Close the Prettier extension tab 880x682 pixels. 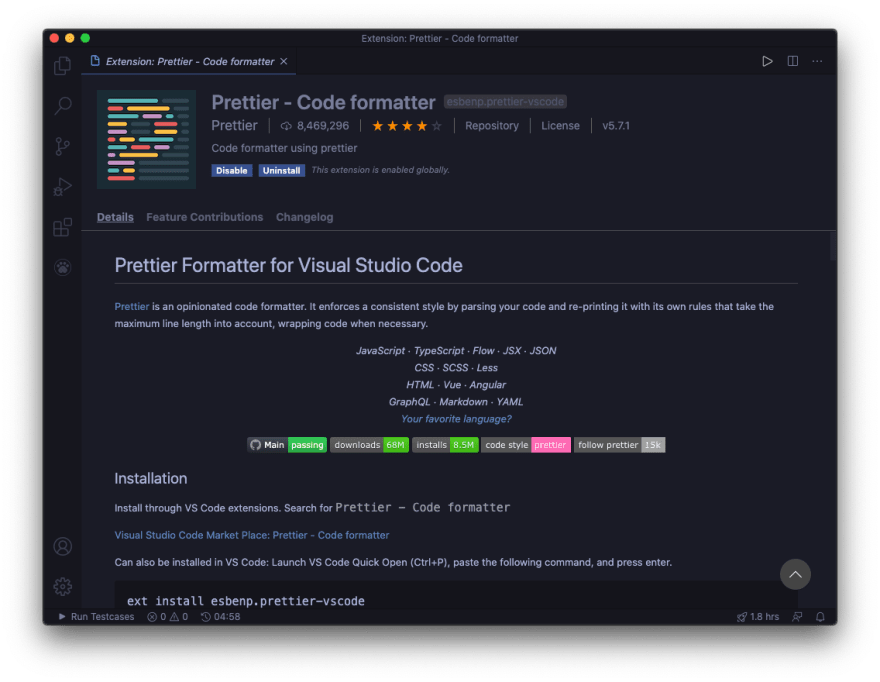[284, 61]
